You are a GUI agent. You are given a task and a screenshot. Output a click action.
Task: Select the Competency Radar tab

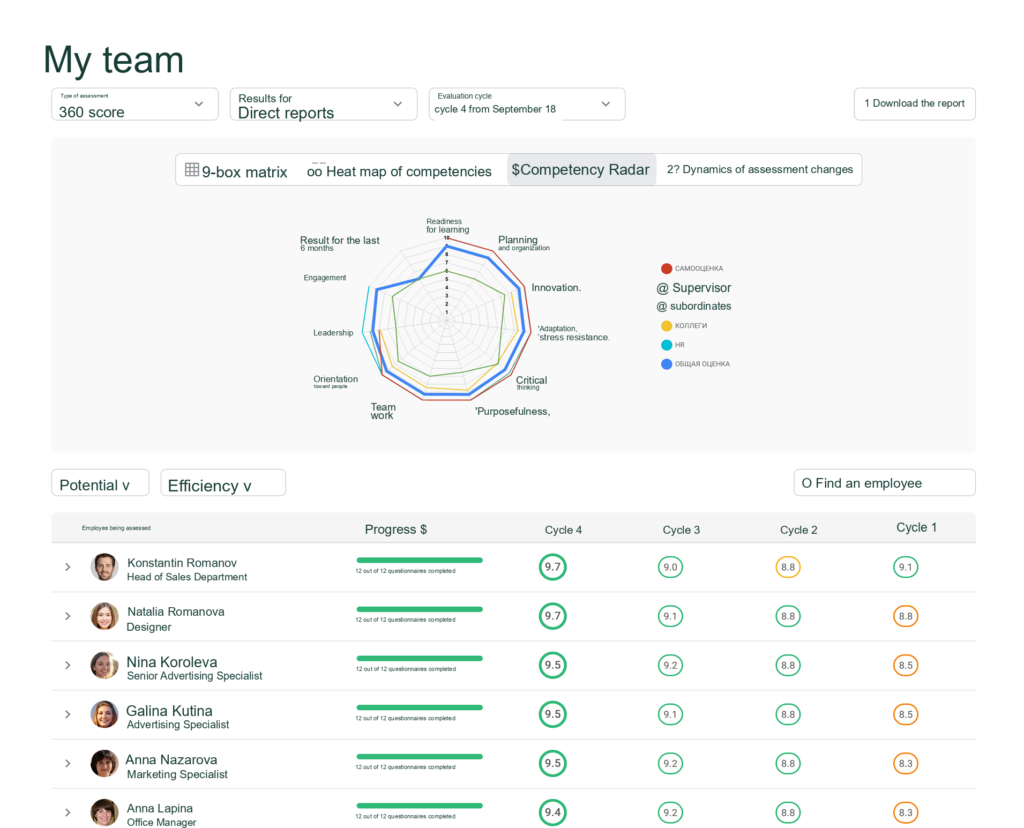(581, 170)
